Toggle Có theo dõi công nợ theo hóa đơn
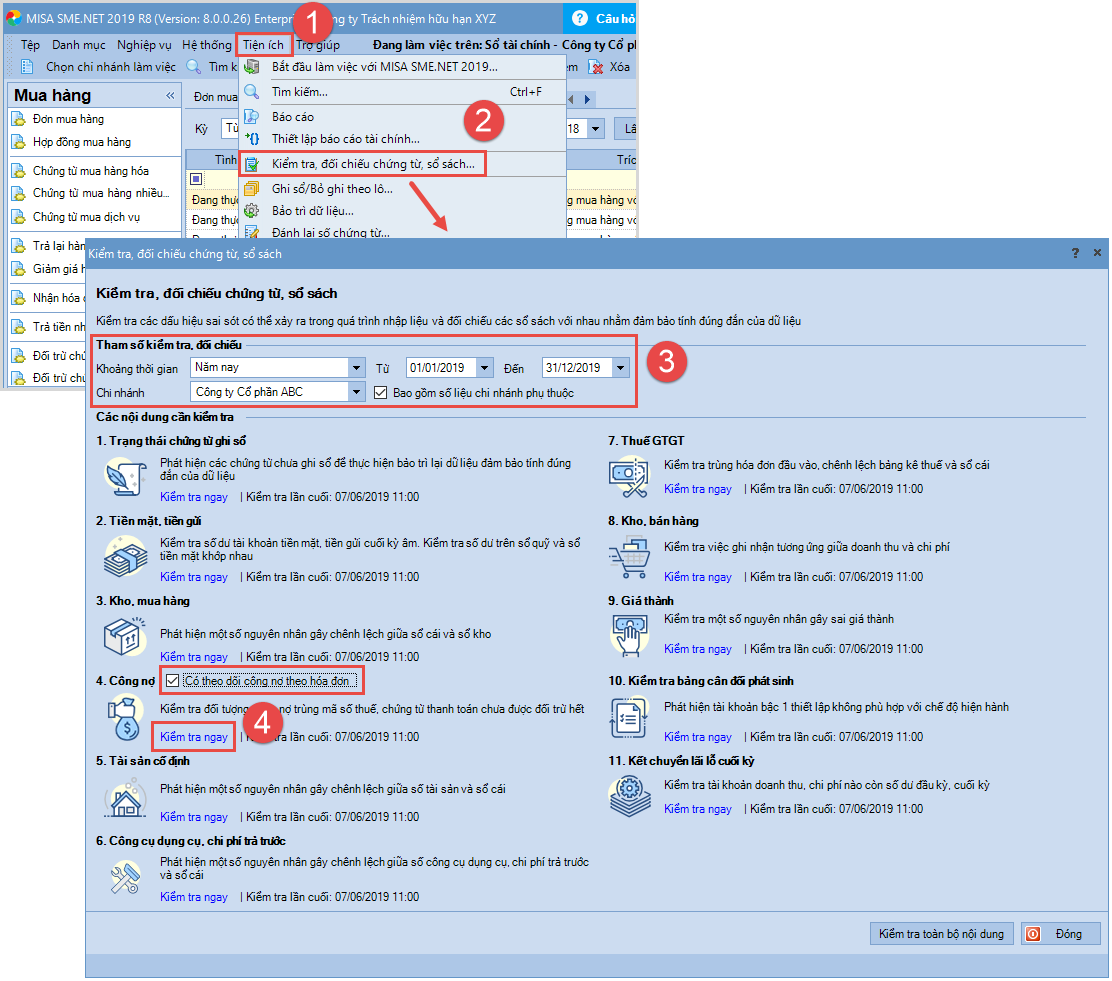1112x981 pixels. tap(172, 681)
